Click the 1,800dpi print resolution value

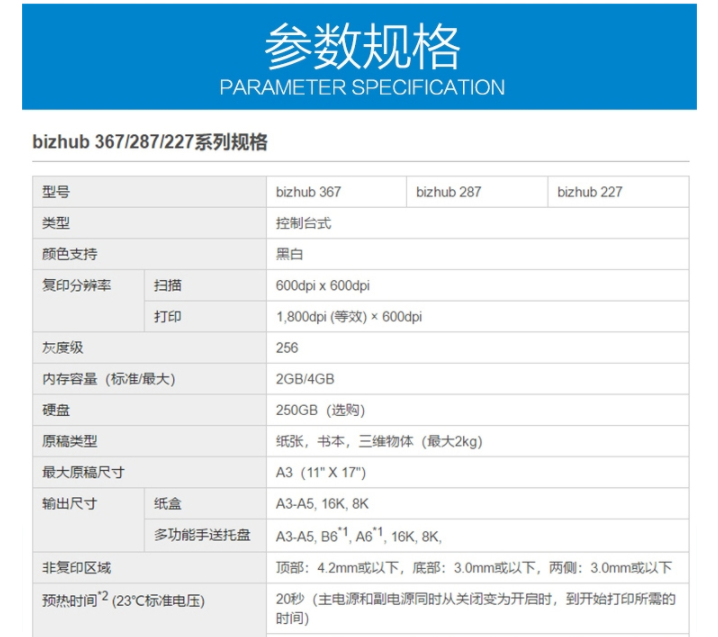[x=349, y=317]
